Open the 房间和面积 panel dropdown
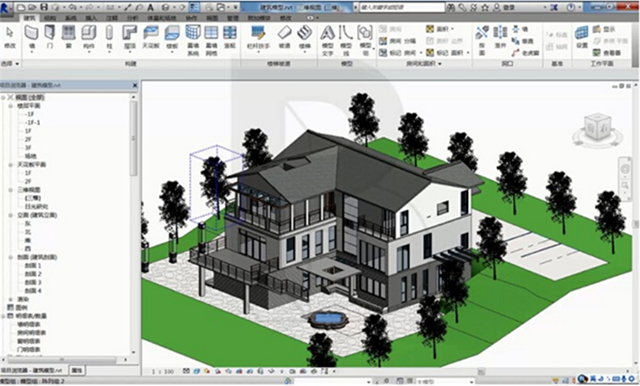 point(424,64)
